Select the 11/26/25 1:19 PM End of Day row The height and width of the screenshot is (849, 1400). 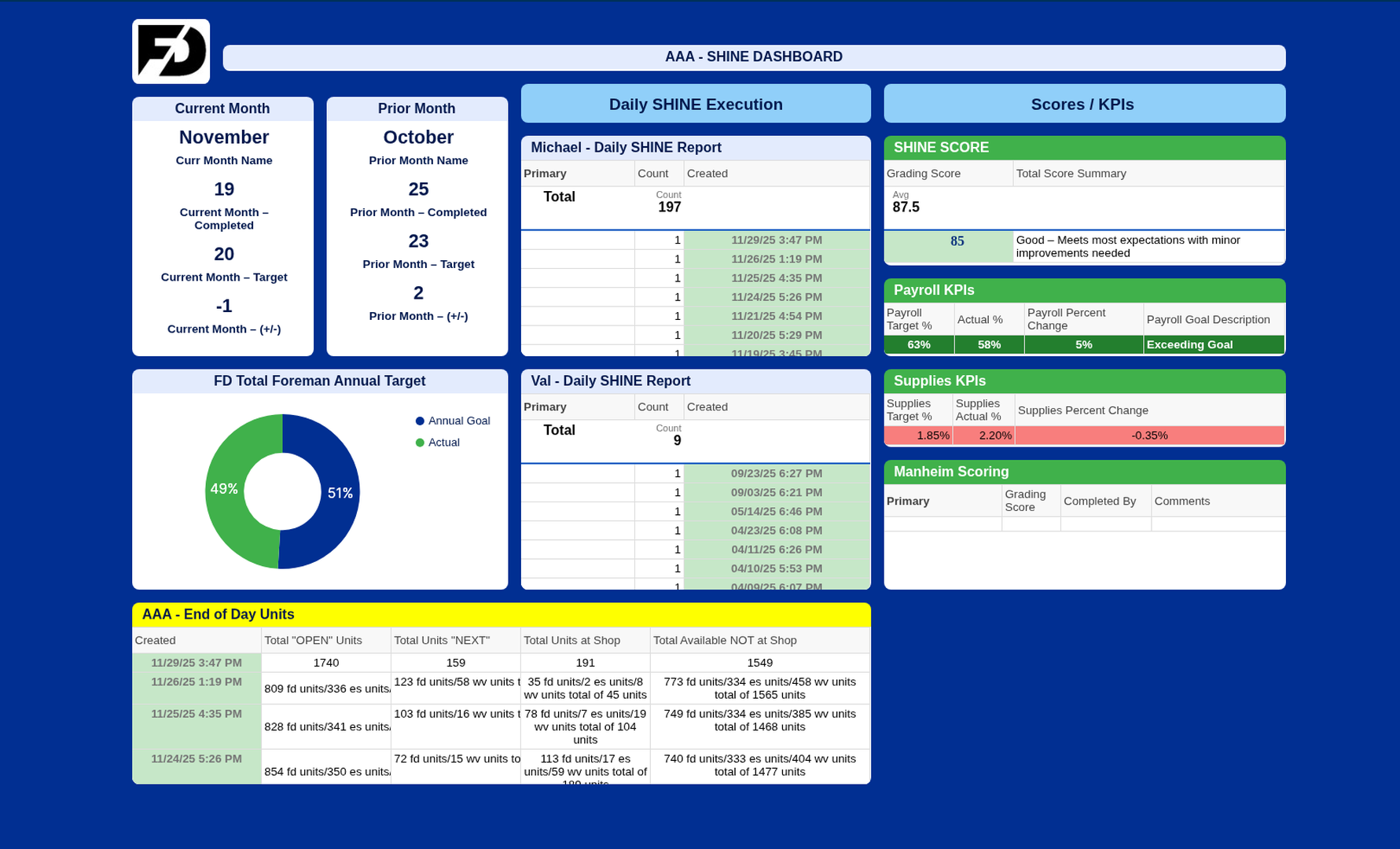[x=197, y=682]
